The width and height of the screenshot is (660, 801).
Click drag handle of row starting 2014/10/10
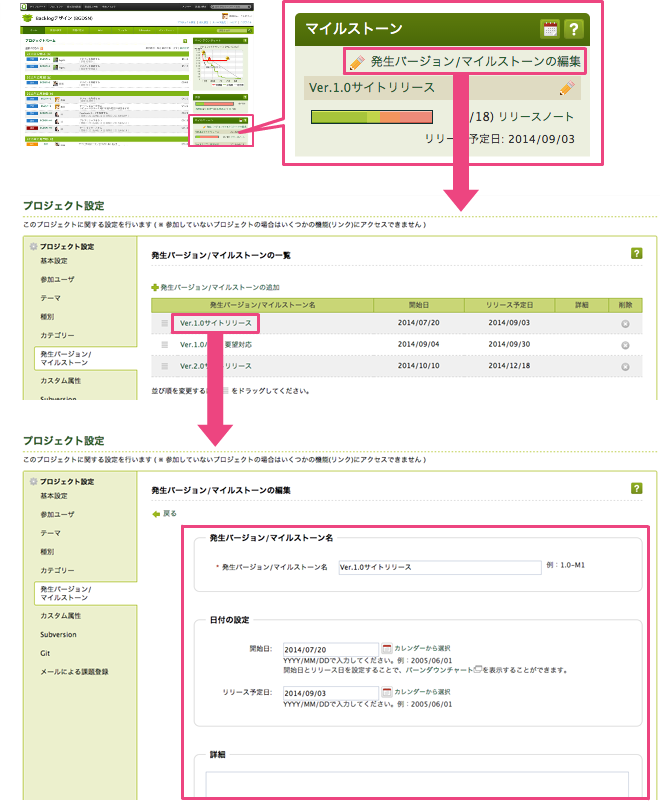point(164,366)
